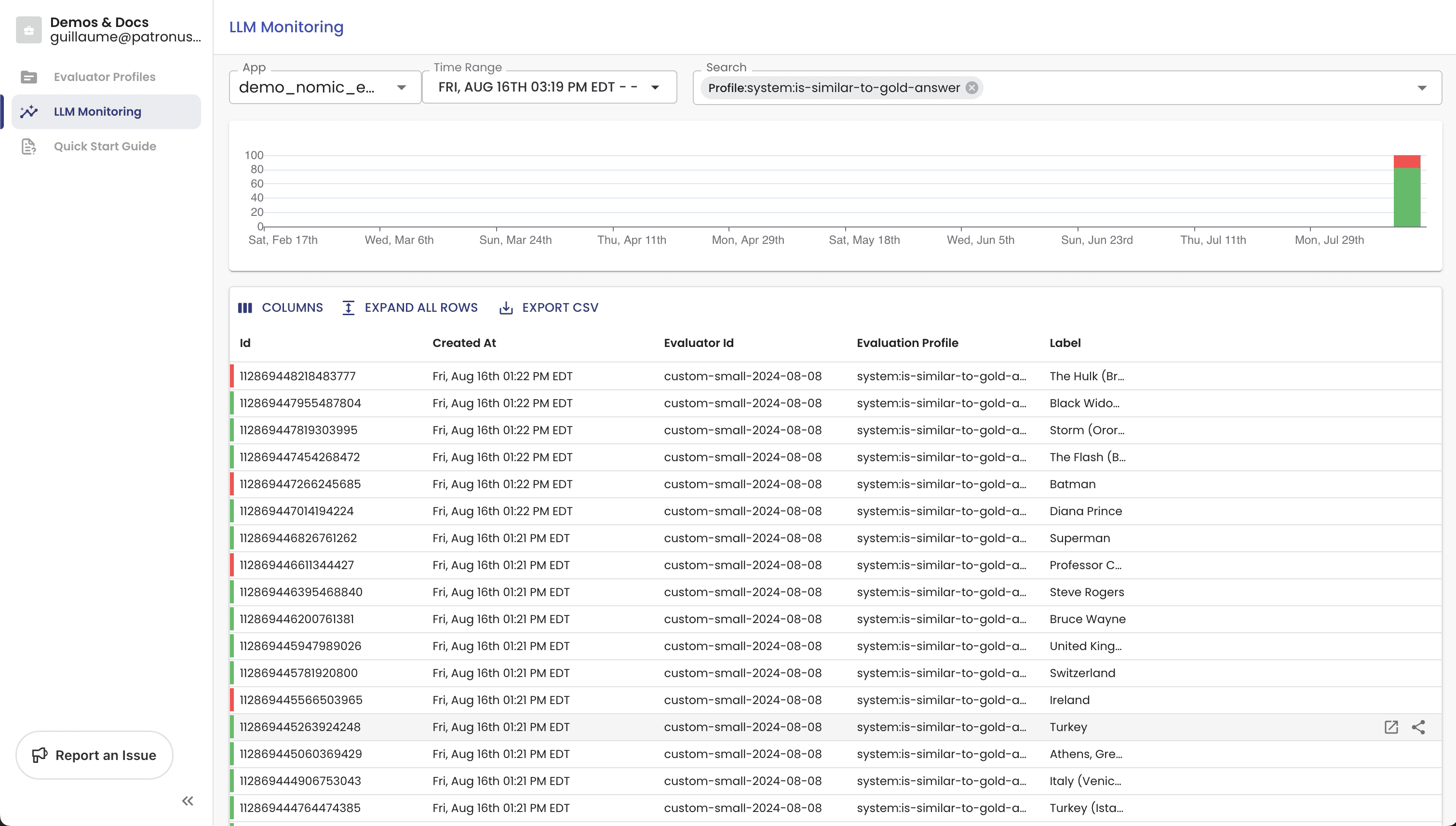
Task: Click the Bruce Wayne label cell
Action: coord(1087,619)
